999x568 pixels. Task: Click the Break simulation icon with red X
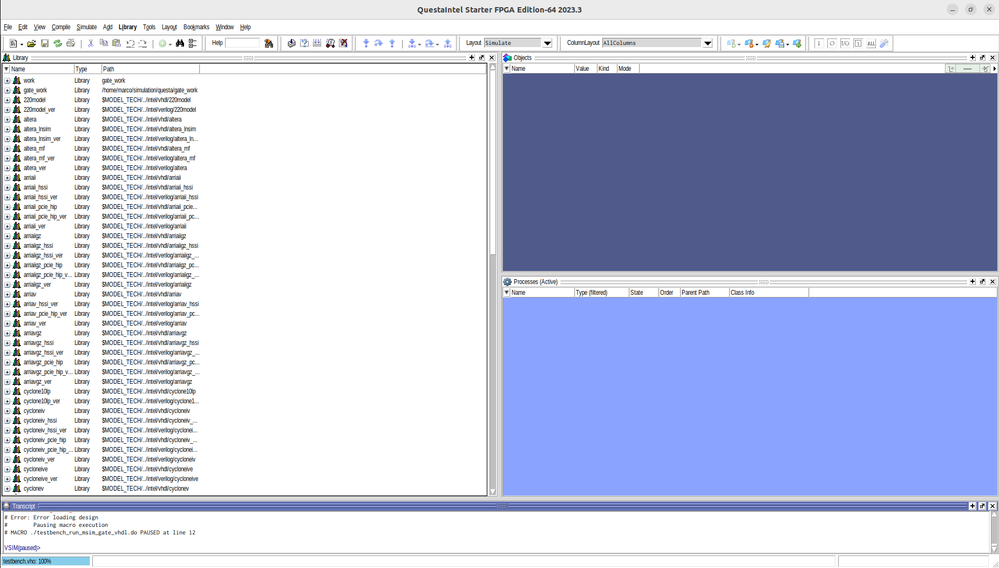(343, 43)
